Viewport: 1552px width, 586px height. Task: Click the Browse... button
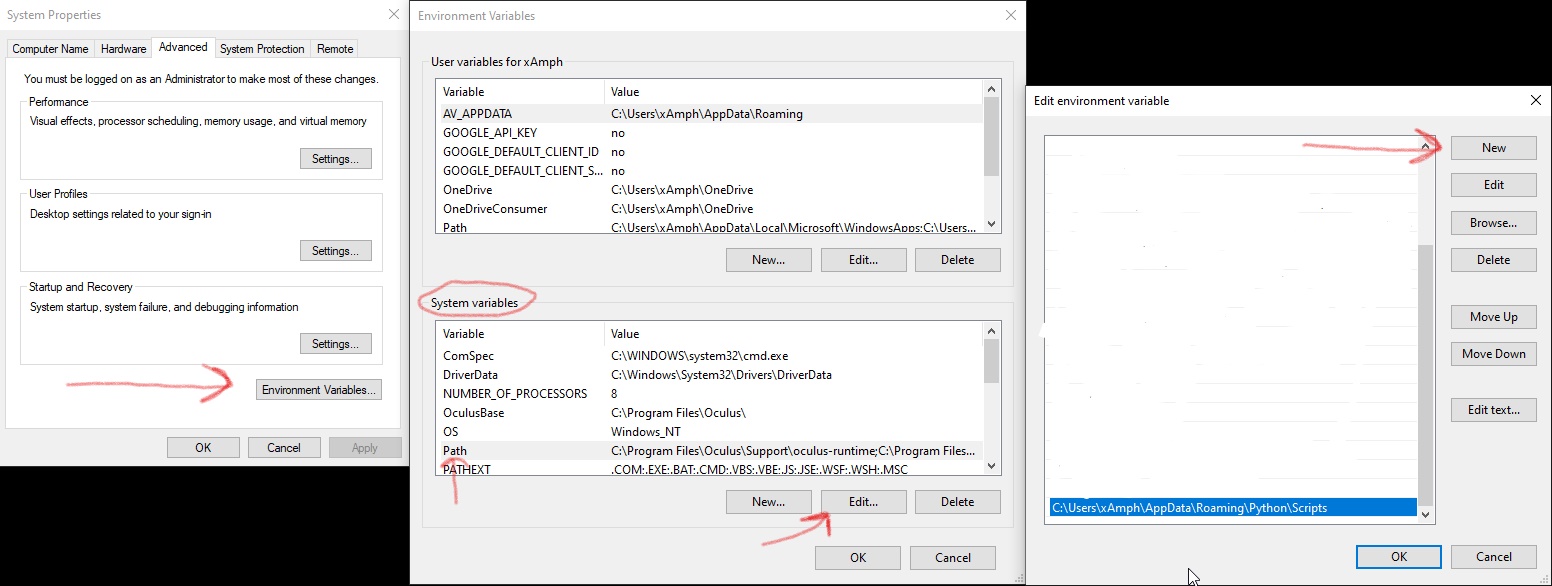click(1494, 223)
